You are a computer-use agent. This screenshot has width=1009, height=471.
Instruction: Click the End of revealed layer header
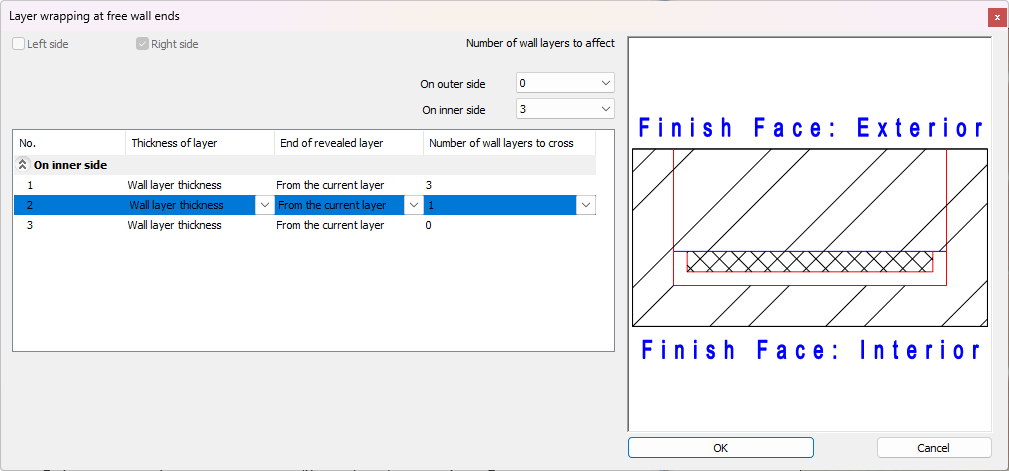coord(348,143)
